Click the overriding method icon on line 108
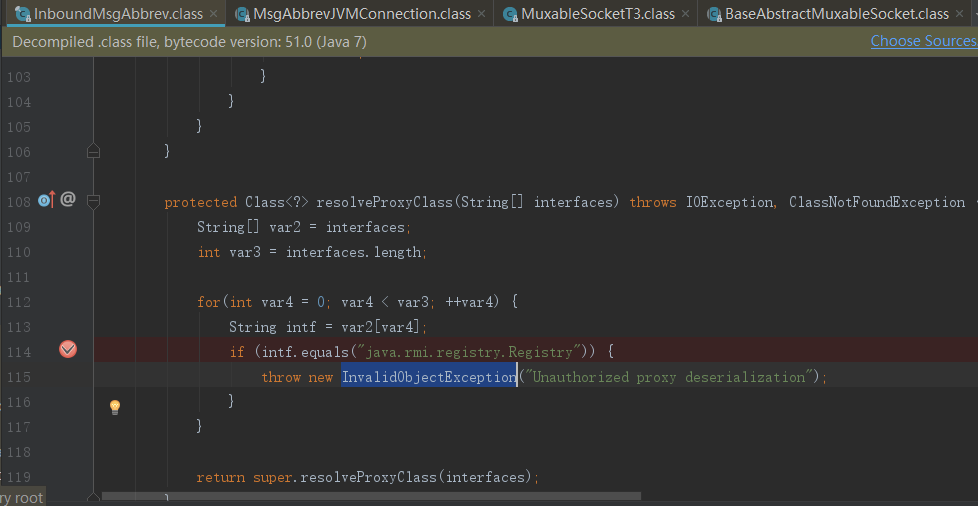The width and height of the screenshot is (978, 506). click(x=47, y=200)
